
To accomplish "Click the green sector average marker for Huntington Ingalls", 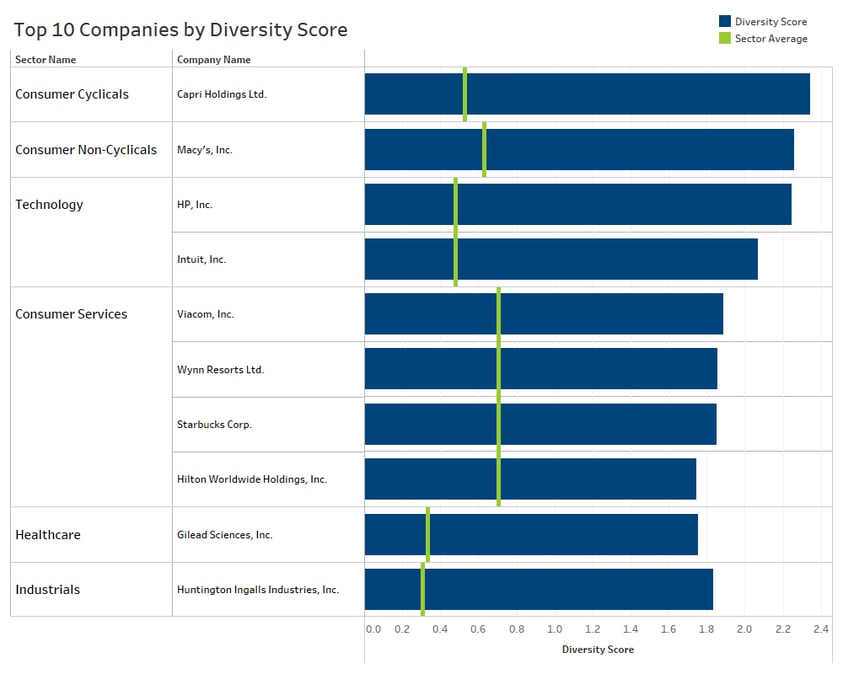I will (x=423, y=589).
